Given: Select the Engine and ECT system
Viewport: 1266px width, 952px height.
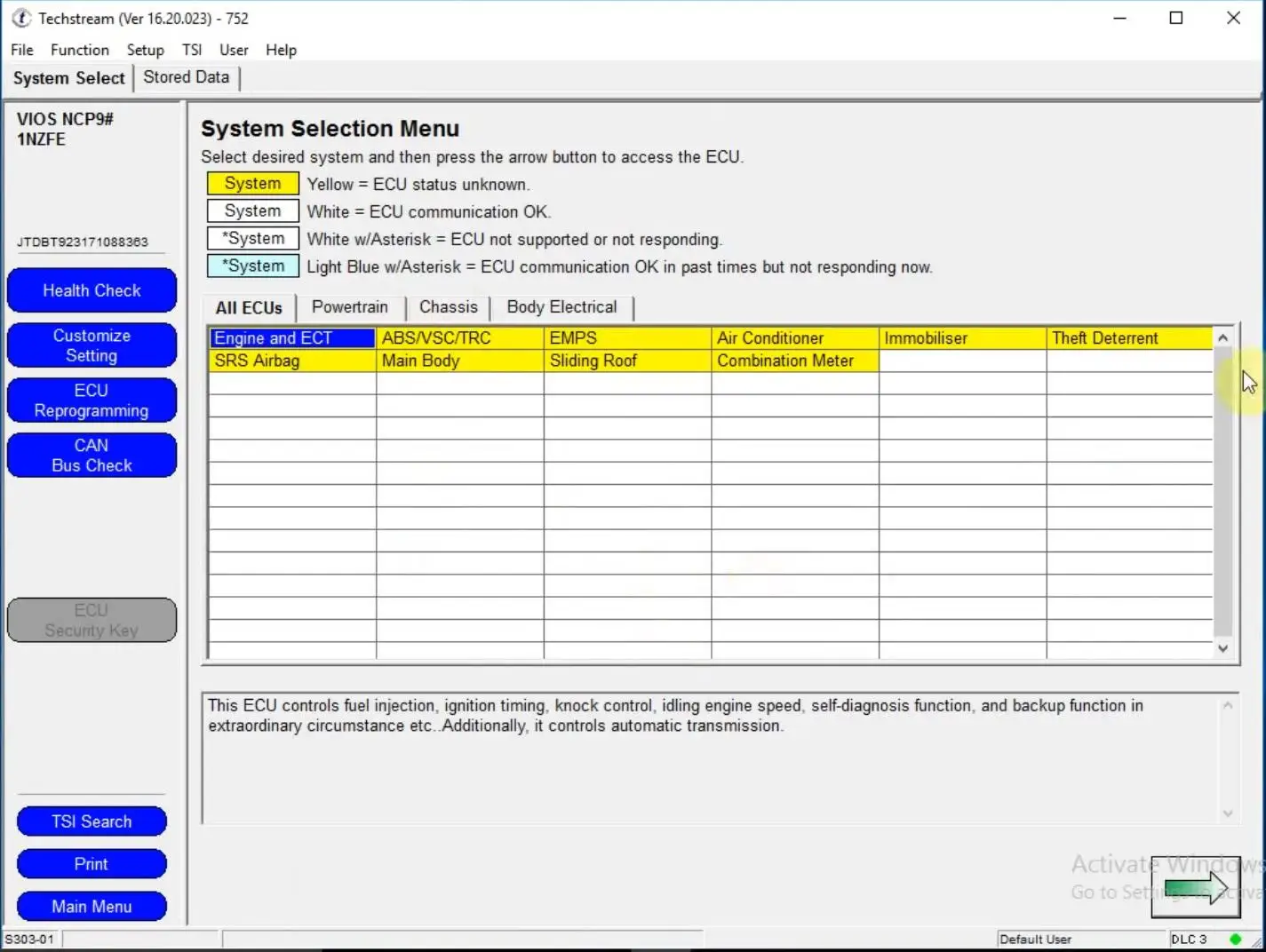Looking at the screenshot, I should pyautogui.click(x=292, y=338).
